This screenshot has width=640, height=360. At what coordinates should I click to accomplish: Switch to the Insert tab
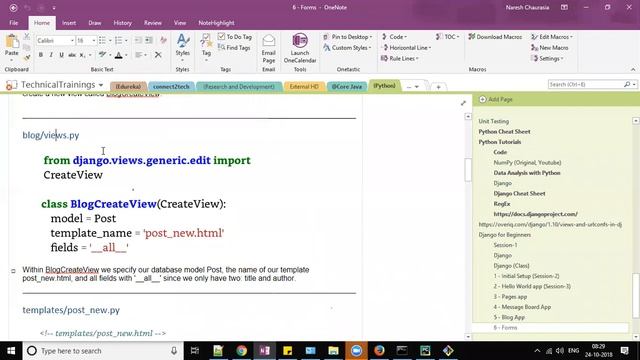point(69,23)
